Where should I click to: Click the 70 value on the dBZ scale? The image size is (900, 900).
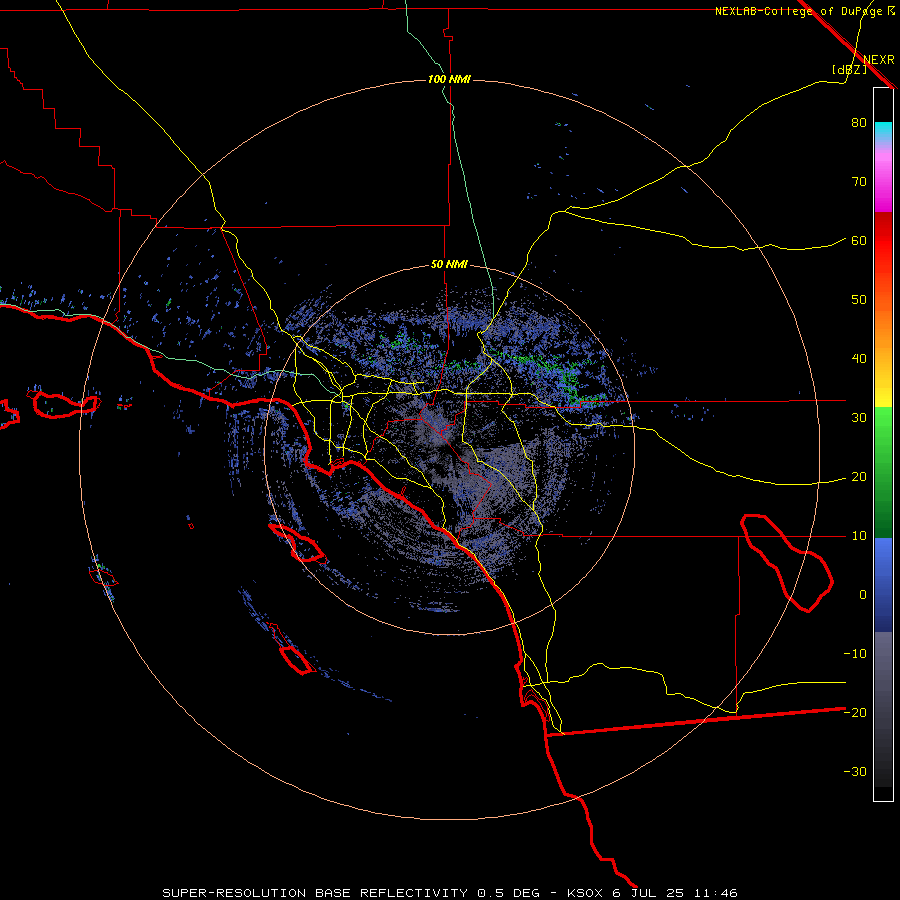pyautogui.click(x=859, y=181)
